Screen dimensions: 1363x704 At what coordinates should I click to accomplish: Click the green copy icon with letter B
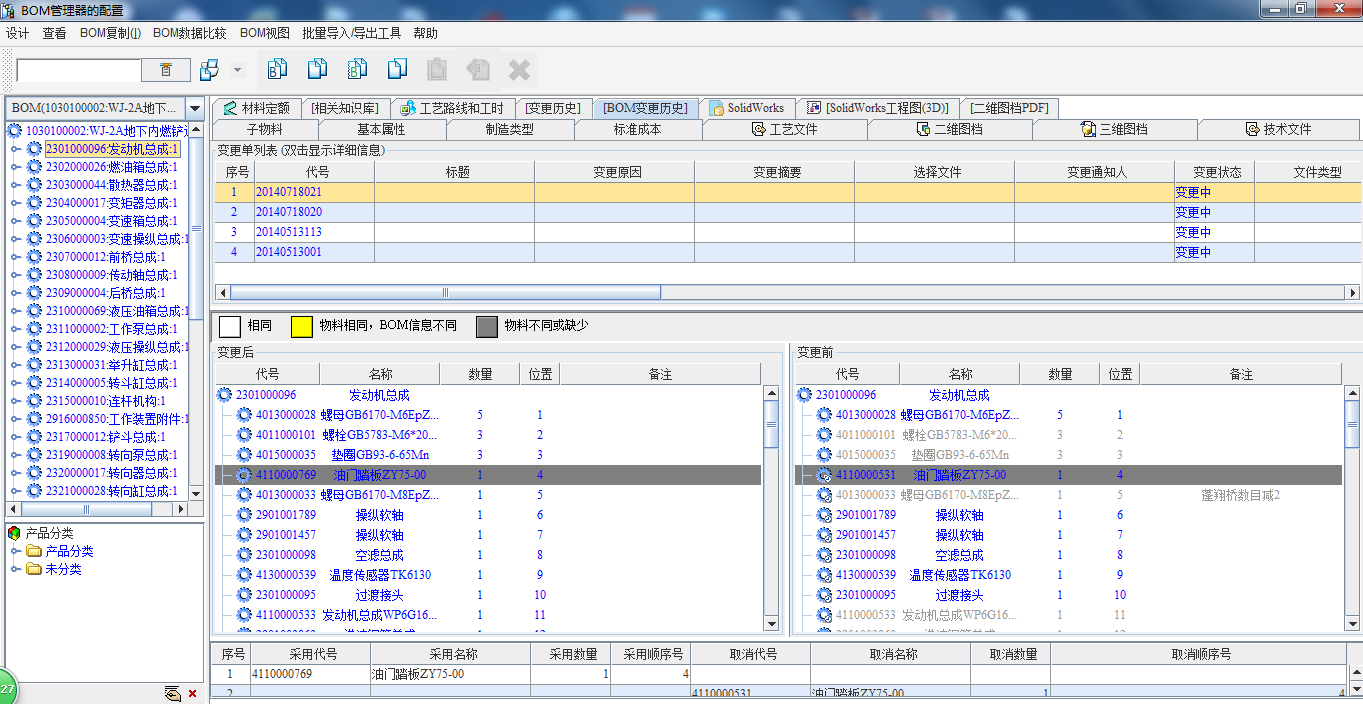[x=357, y=69]
